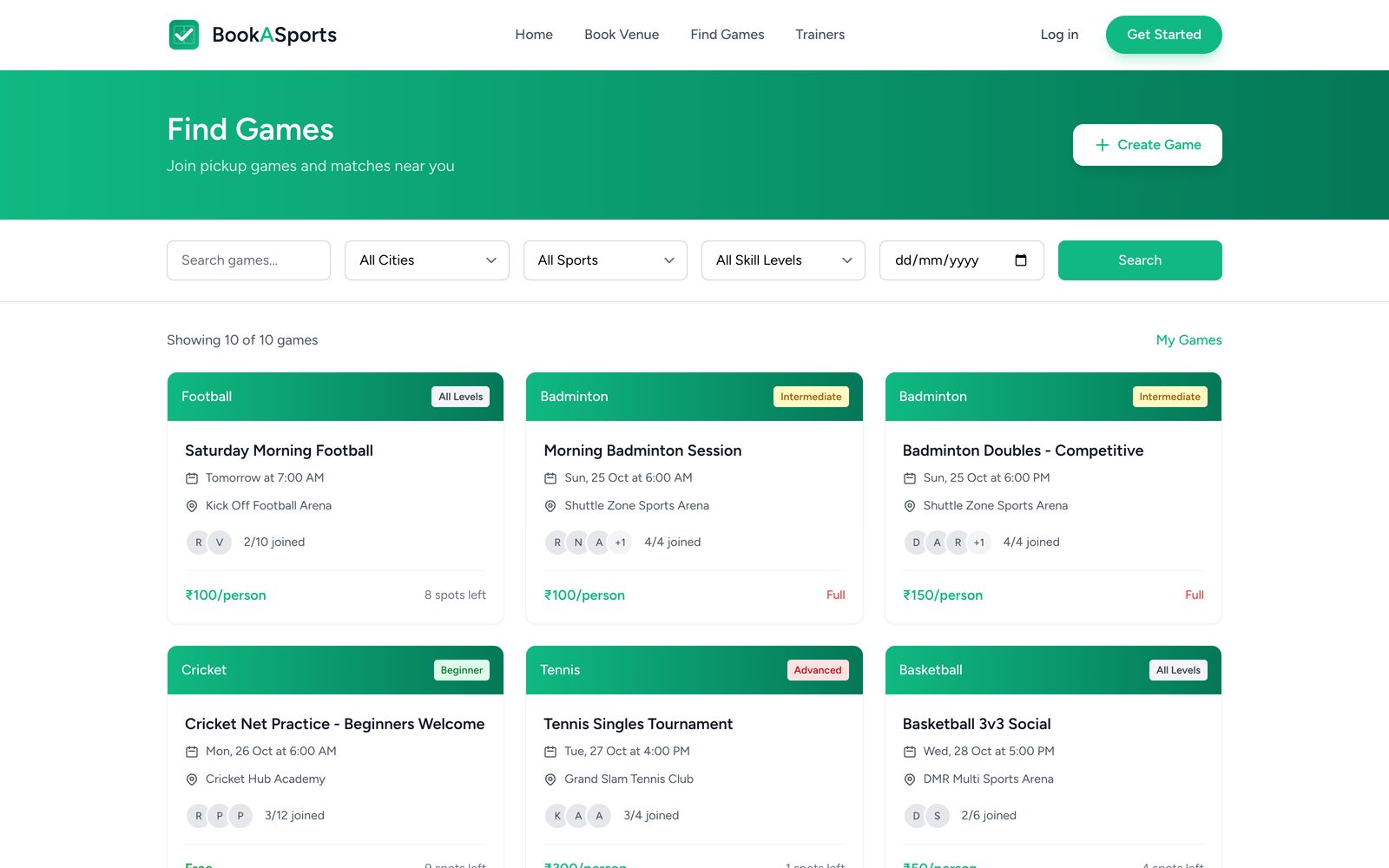The height and width of the screenshot is (868, 1389).
Task: Go to Home in navigation
Action: click(x=534, y=35)
